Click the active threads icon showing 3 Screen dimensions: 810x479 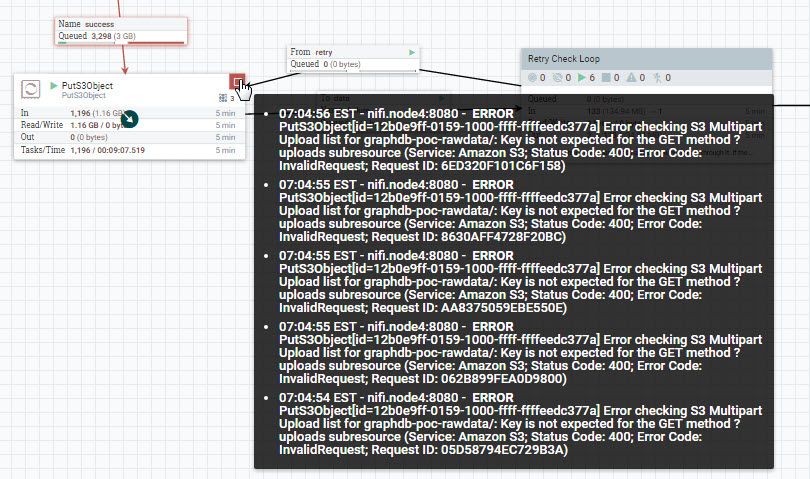tap(223, 98)
